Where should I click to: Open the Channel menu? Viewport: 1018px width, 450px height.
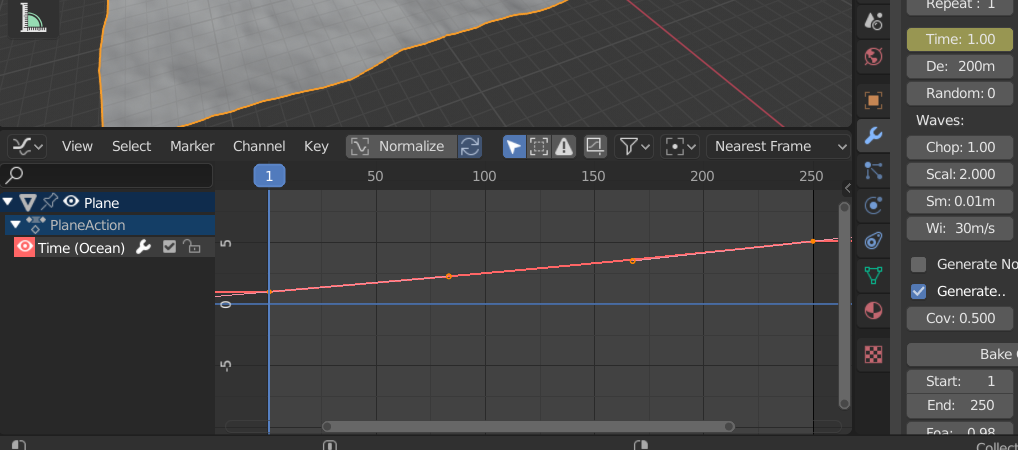click(259, 147)
